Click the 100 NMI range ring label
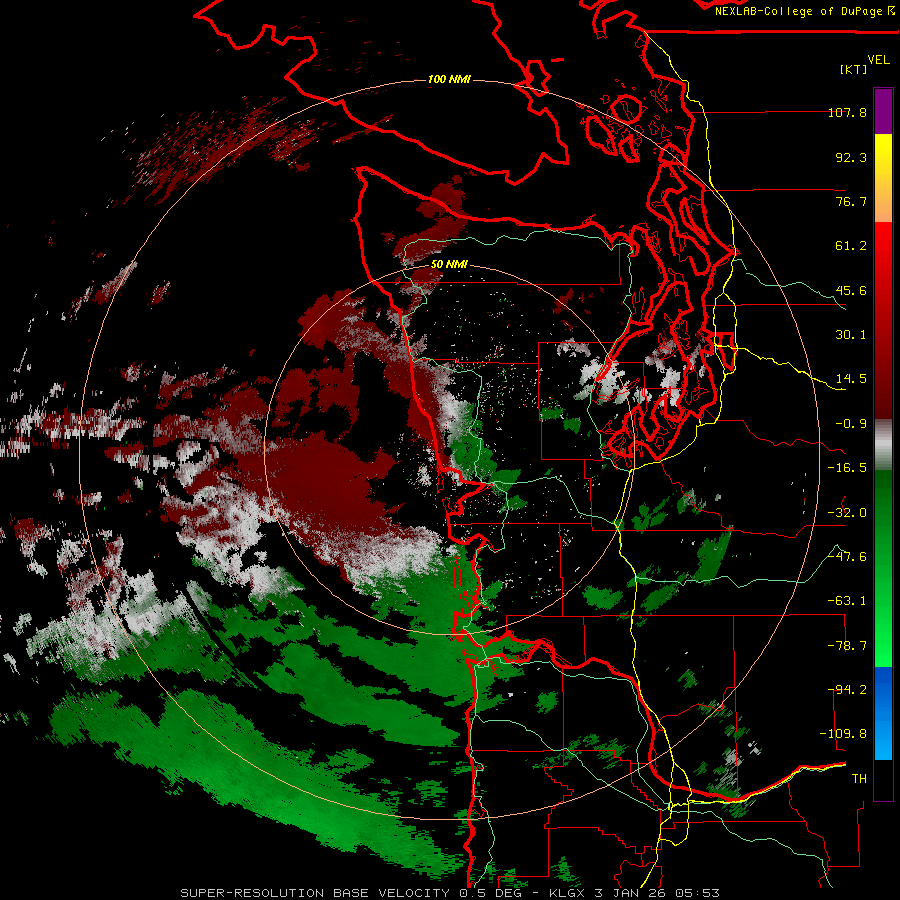Image resolution: width=900 pixels, height=900 pixels. tap(449, 79)
